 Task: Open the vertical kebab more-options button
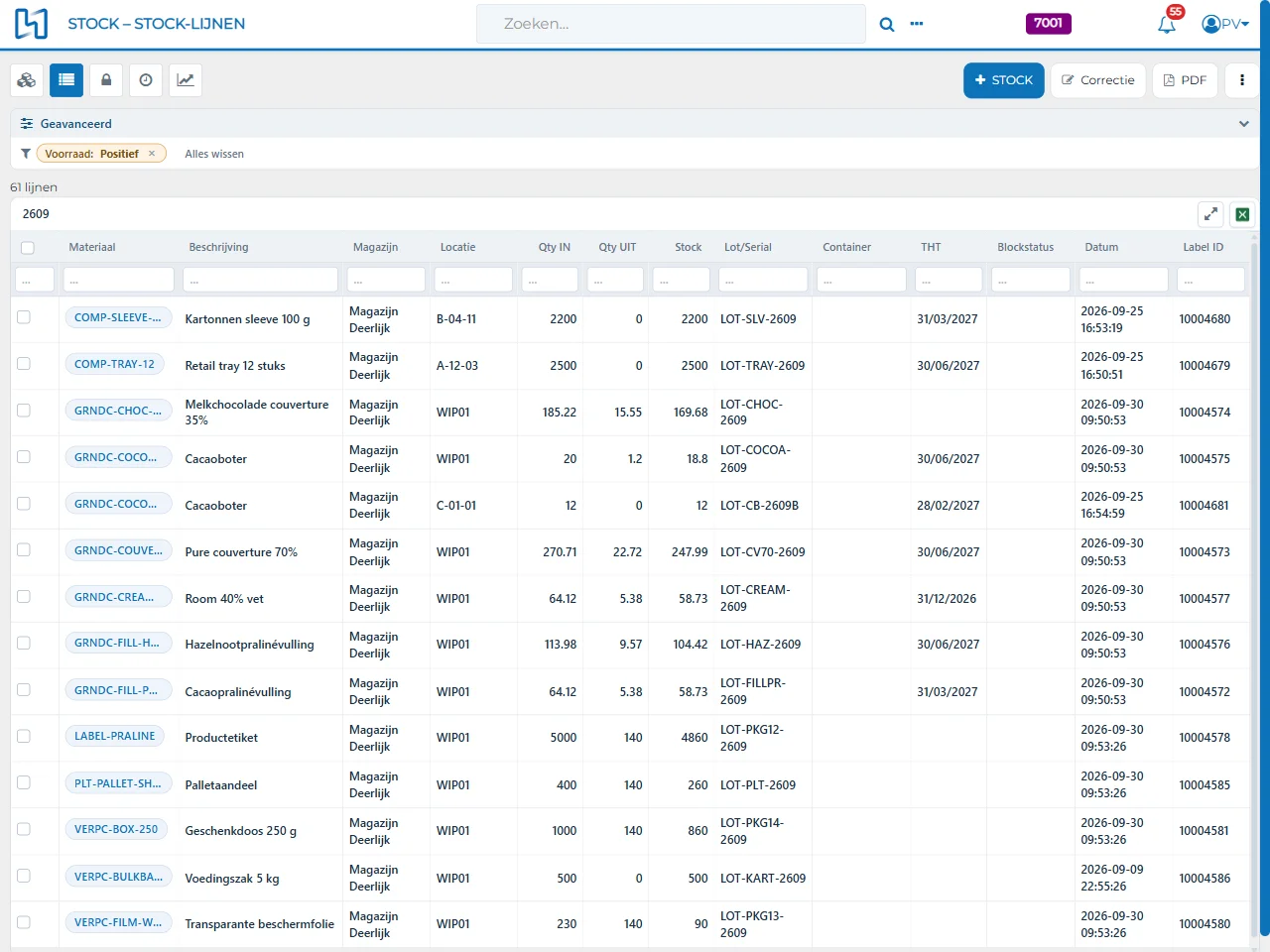click(x=1242, y=80)
